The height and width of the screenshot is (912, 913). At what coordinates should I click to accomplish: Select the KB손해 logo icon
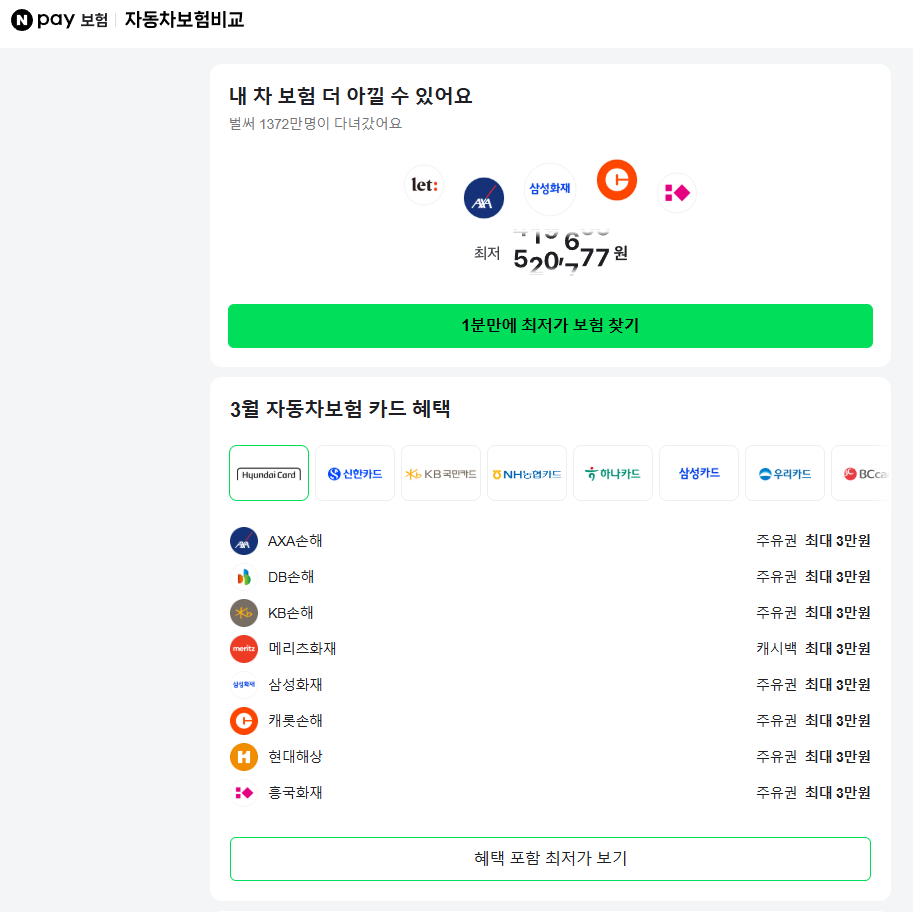tap(242, 612)
